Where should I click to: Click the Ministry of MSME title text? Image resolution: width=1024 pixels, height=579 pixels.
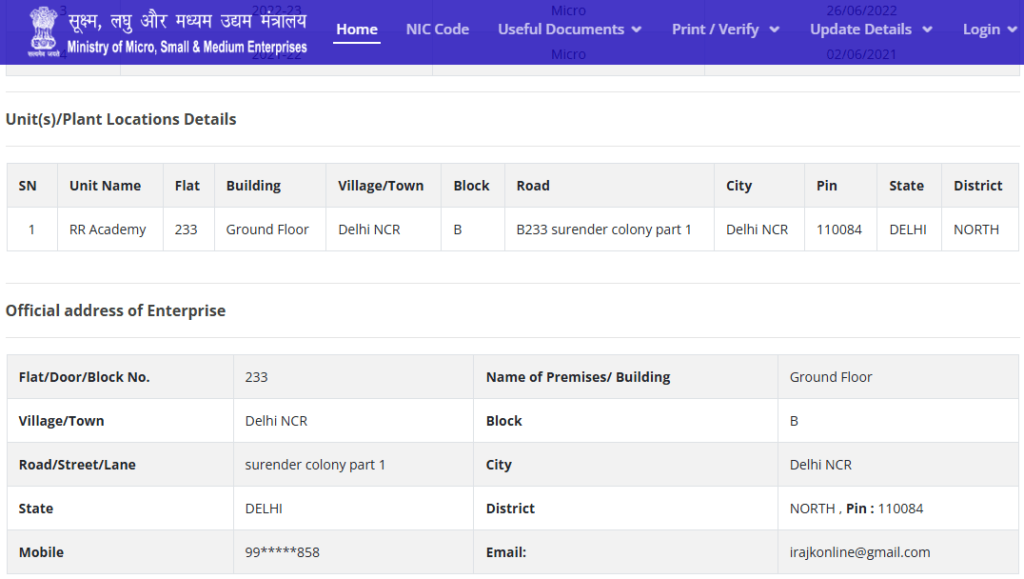pos(187,32)
